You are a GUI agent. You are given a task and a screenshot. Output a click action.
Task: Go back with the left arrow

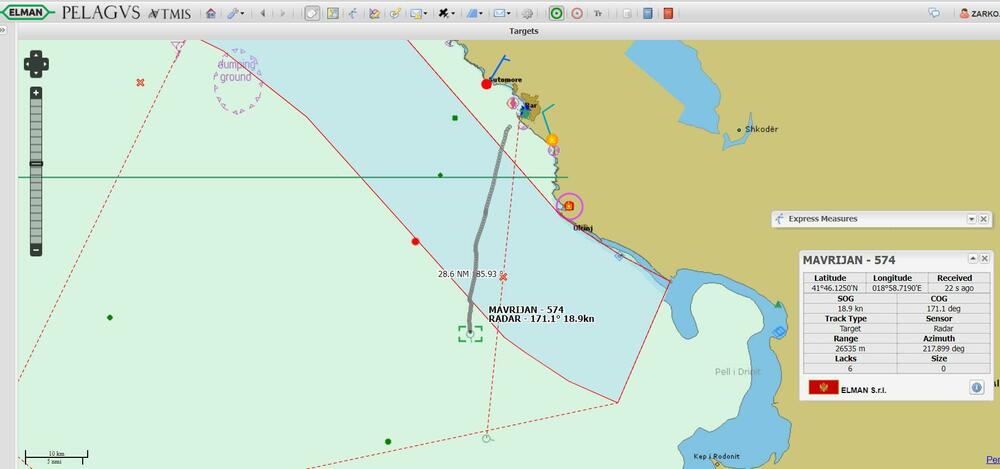coord(263,14)
